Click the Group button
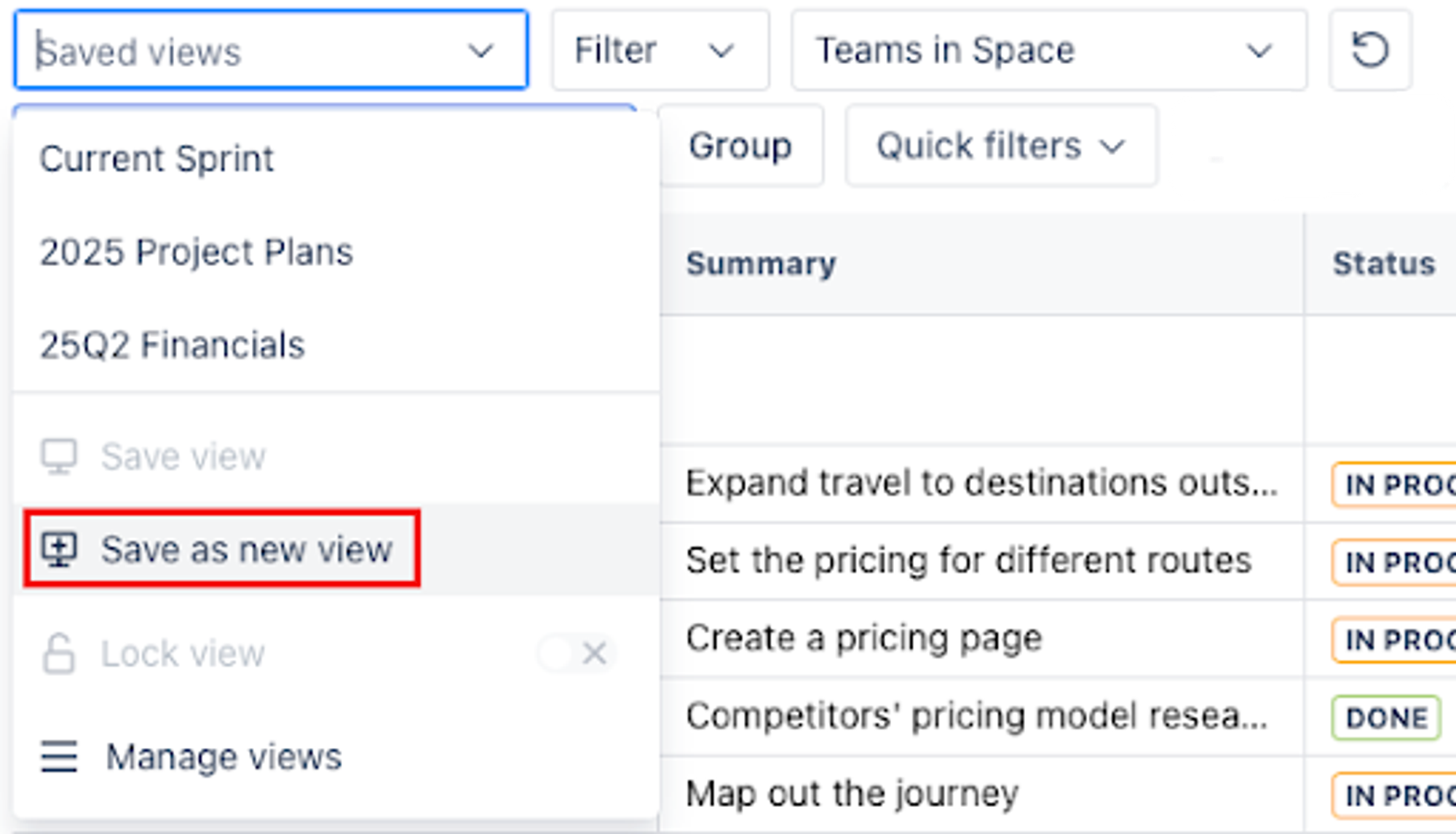Screen dimensions: 1456x834 tap(740, 146)
